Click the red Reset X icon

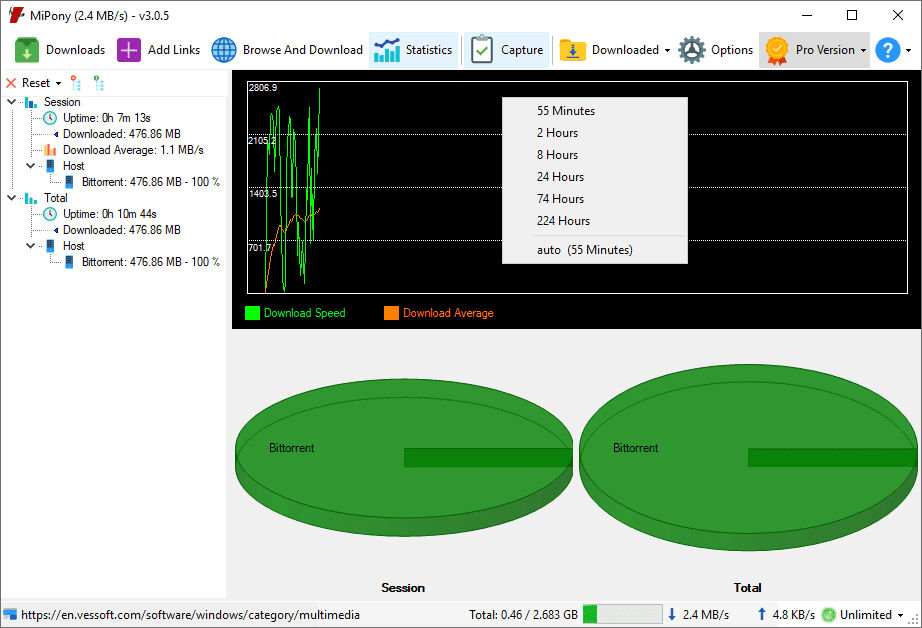pyautogui.click(x=11, y=83)
